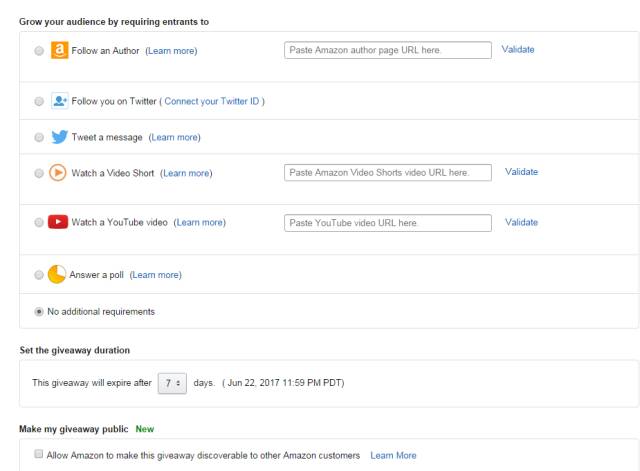
Task: Choose the Answer a poll radio button
Action: click(39, 275)
